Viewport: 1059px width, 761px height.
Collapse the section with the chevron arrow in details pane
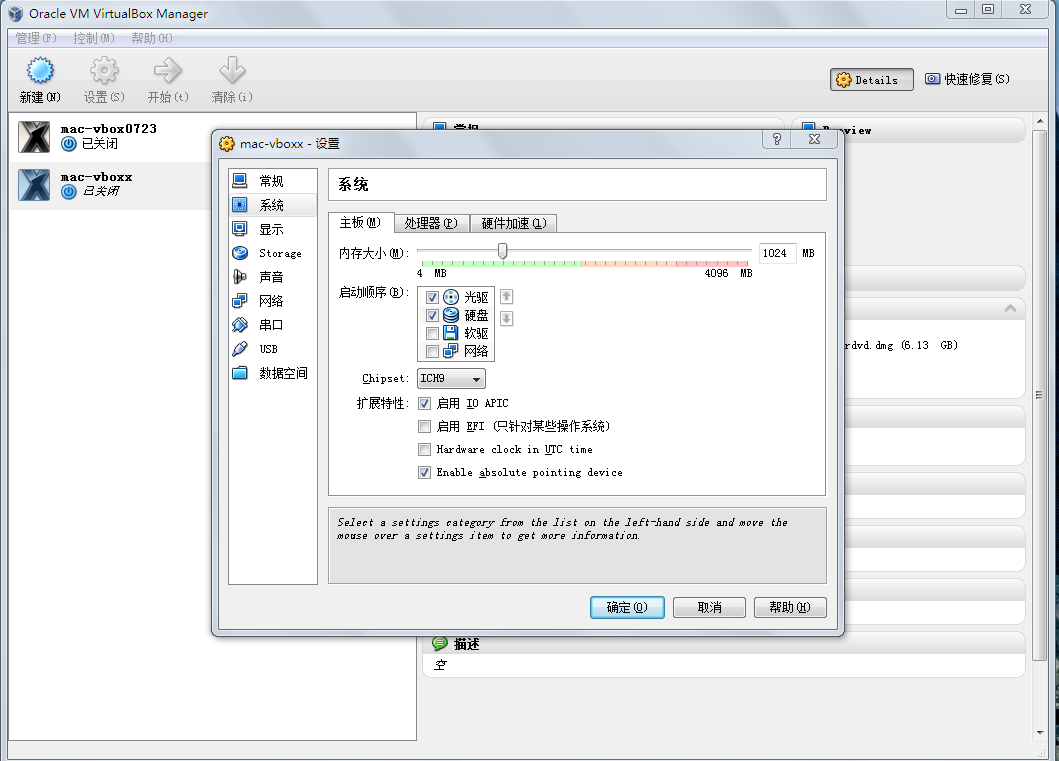click(1010, 308)
